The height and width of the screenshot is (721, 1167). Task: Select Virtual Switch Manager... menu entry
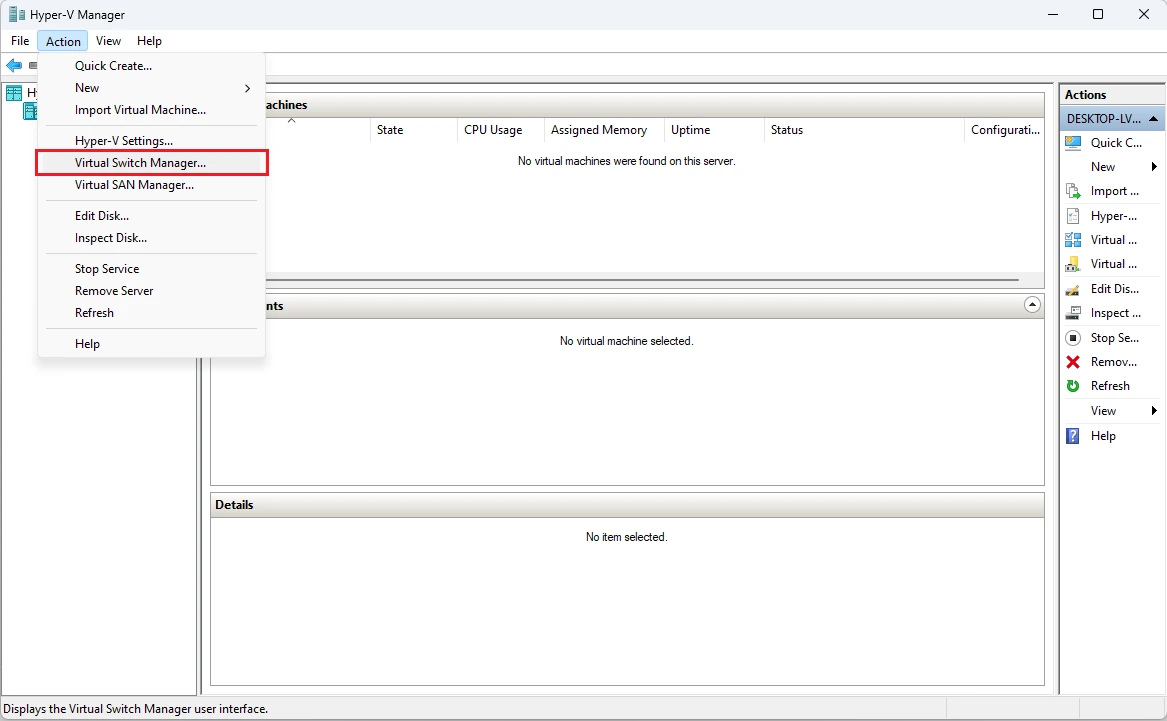click(x=151, y=162)
